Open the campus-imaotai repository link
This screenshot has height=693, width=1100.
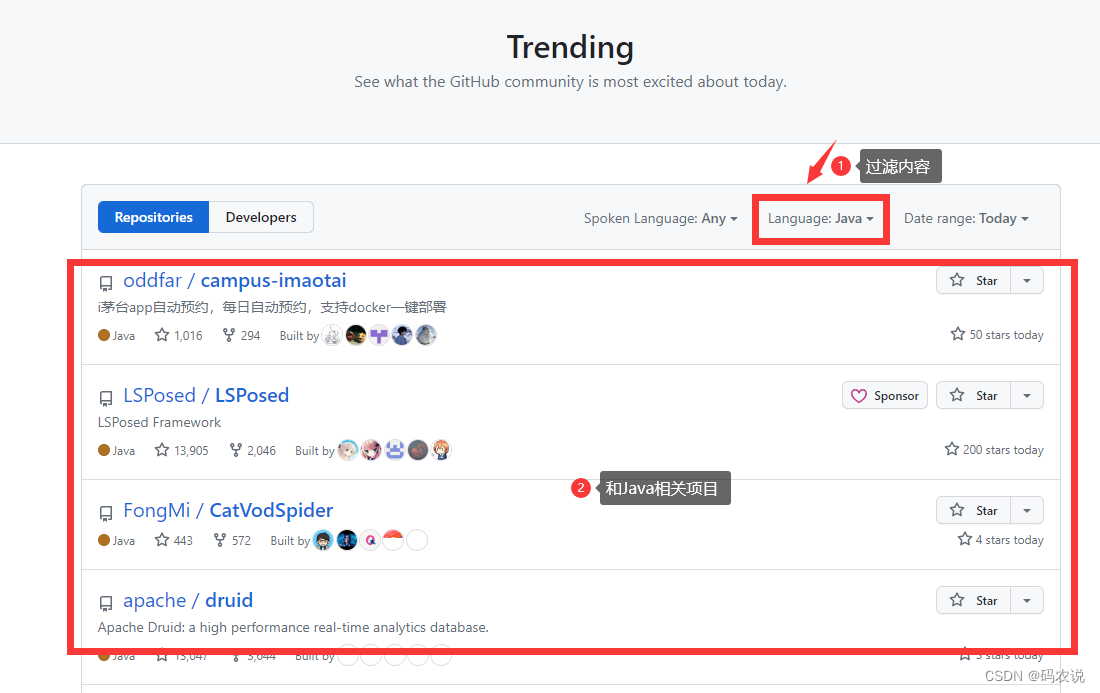(274, 281)
